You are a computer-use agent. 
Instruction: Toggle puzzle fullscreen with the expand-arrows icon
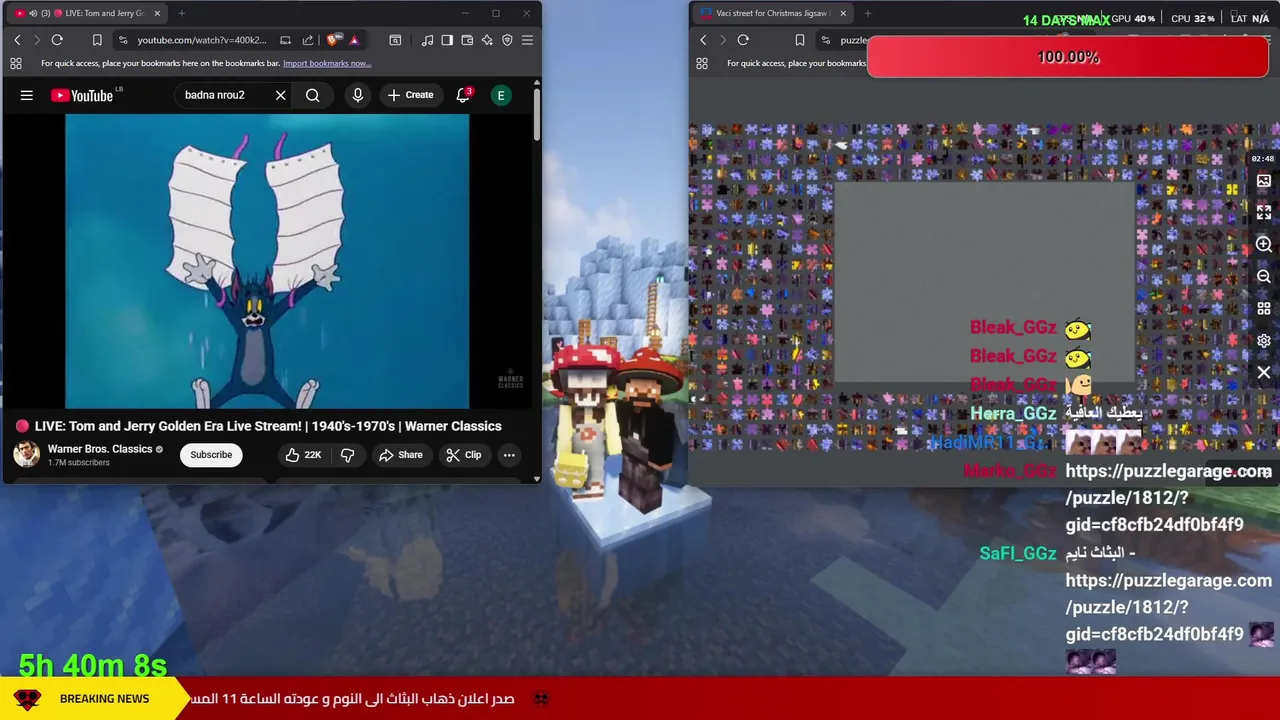coord(1264,213)
